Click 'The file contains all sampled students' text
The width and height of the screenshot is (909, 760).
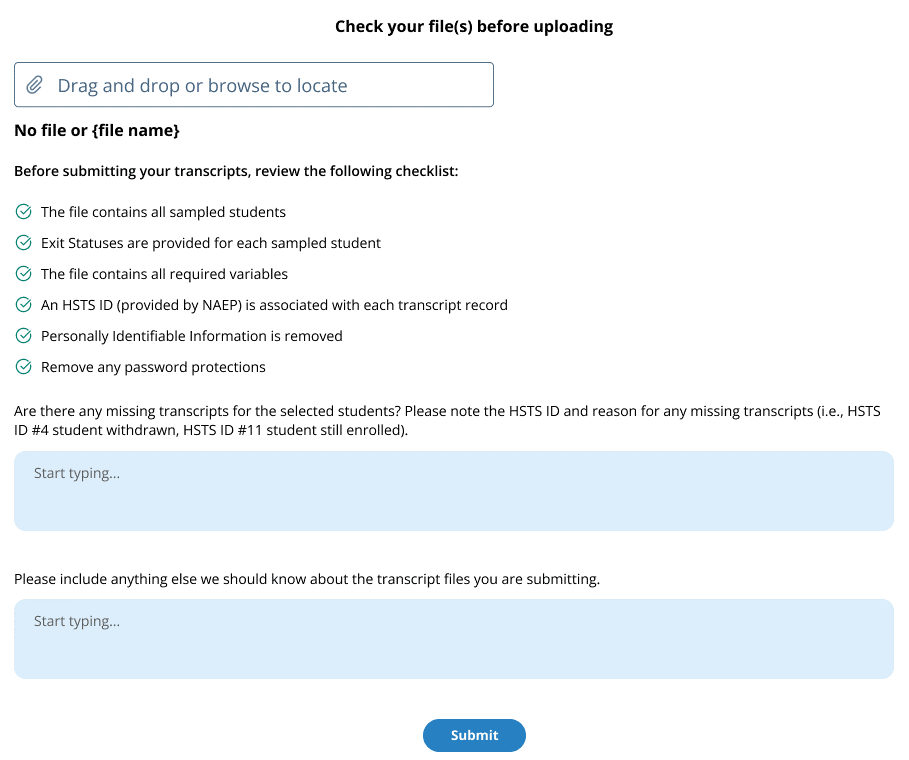click(x=163, y=212)
